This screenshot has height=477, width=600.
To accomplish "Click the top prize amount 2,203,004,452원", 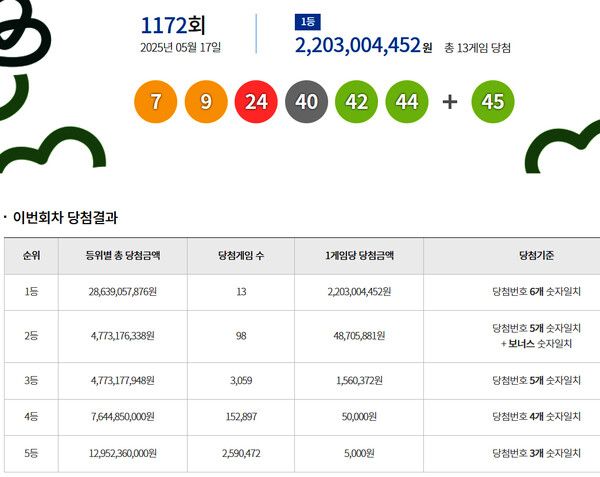I will 364,46.
